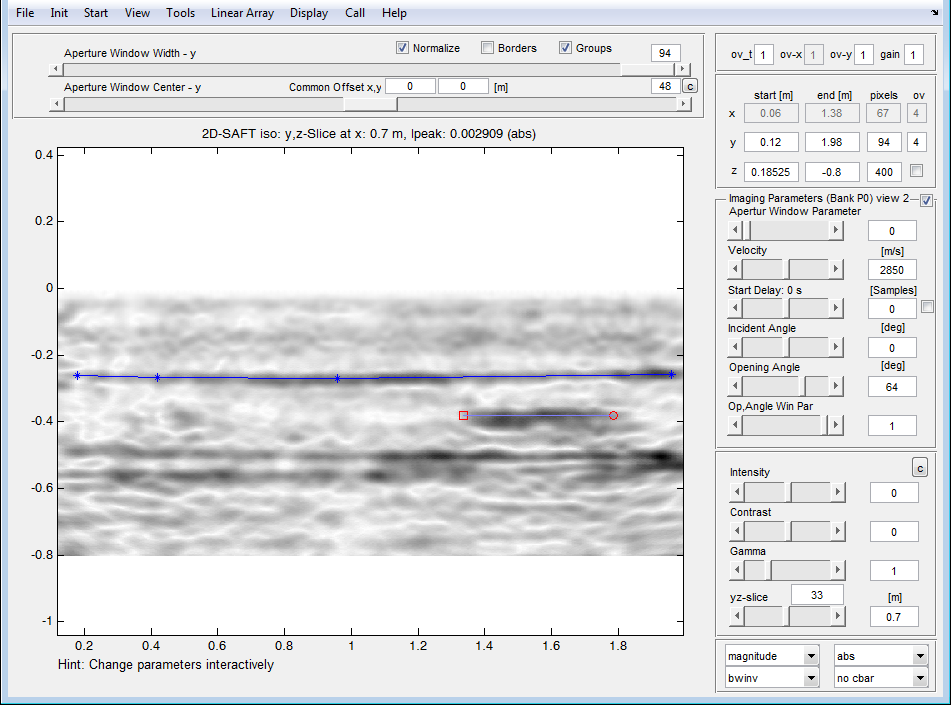Click the ov_t input field
951x705 pixels.
[764, 55]
